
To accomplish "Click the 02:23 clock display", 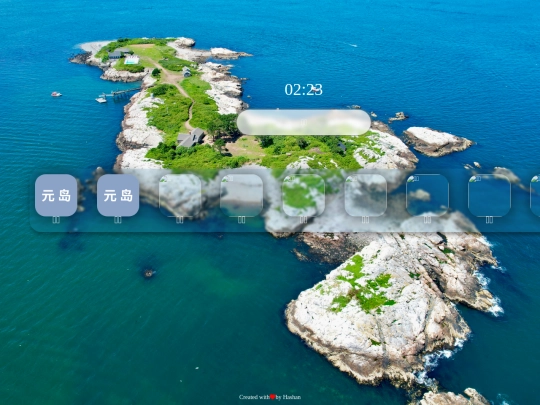I will [303, 90].
